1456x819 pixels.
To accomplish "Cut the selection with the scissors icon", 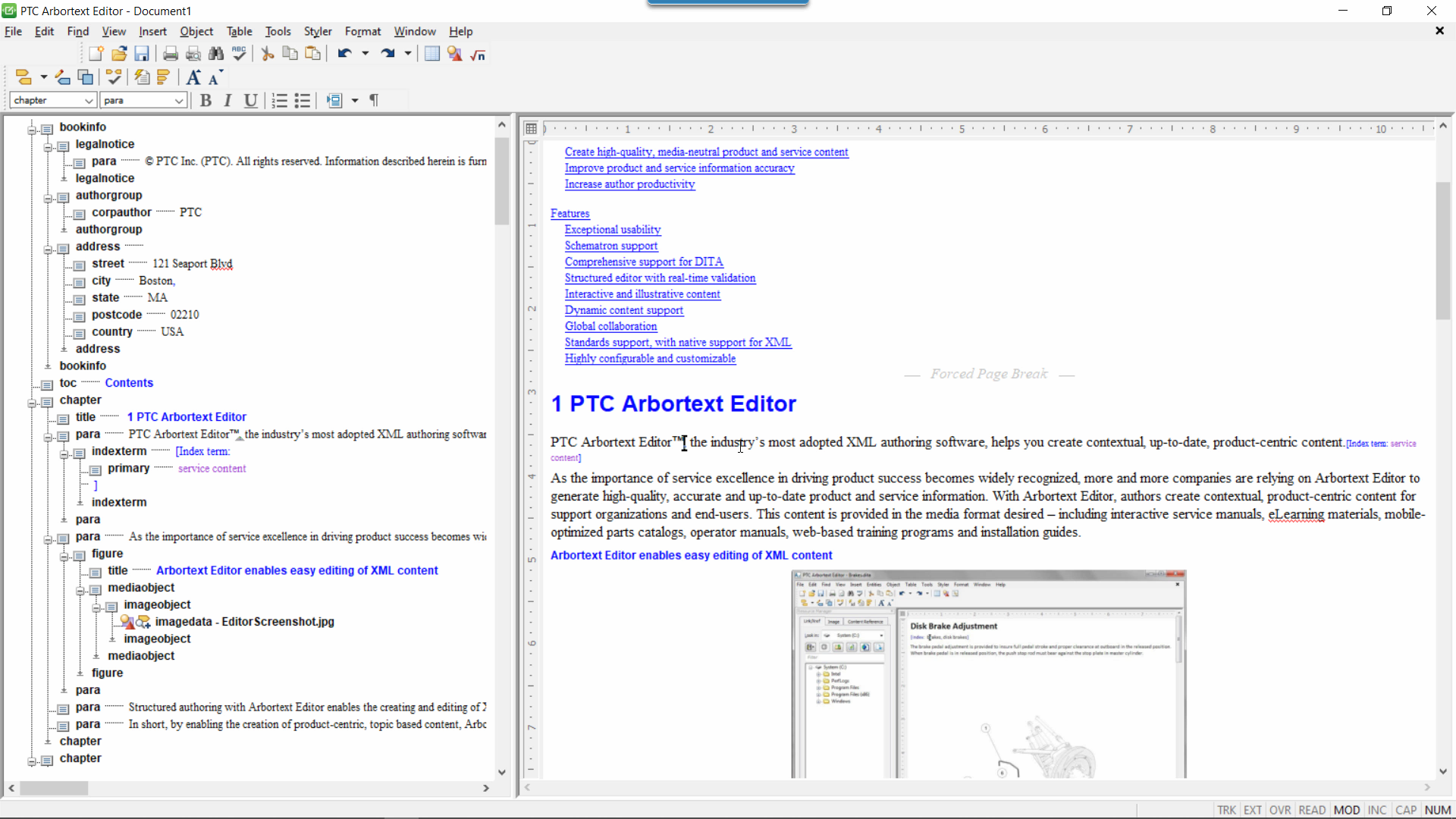I will [268, 54].
